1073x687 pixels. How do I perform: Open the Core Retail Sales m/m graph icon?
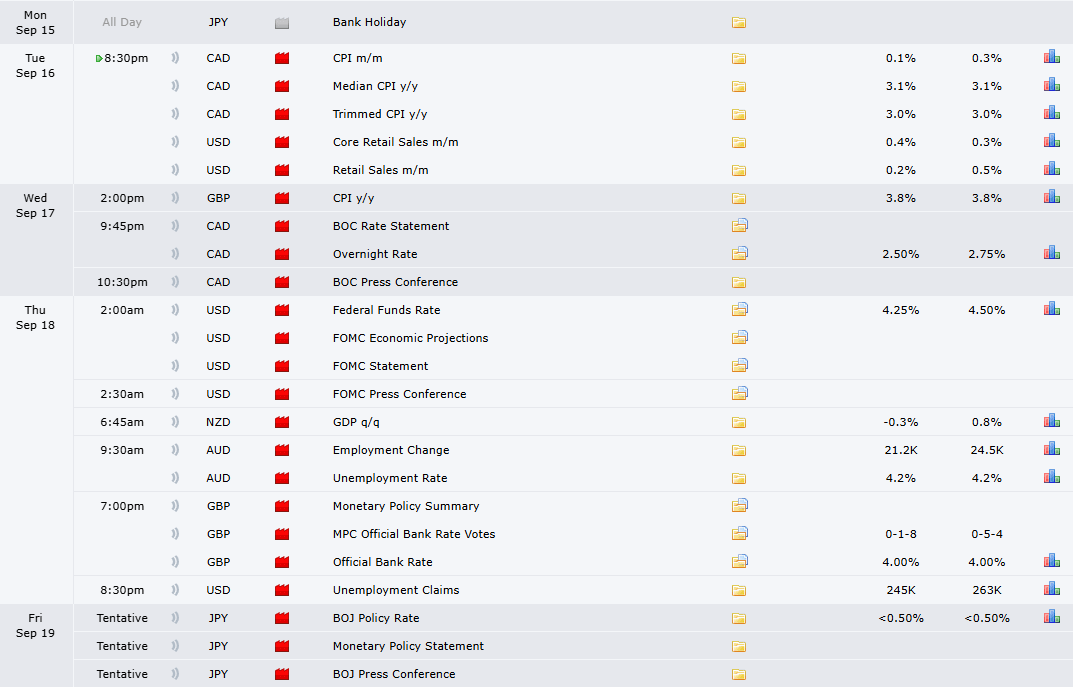(x=1052, y=142)
